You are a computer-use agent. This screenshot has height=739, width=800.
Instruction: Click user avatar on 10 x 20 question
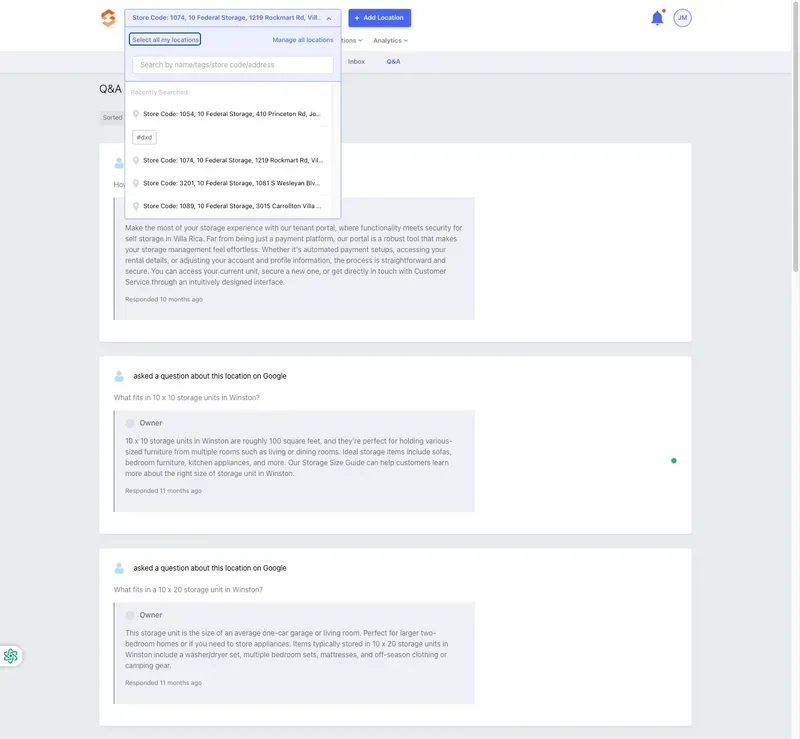click(x=119, y=568)
